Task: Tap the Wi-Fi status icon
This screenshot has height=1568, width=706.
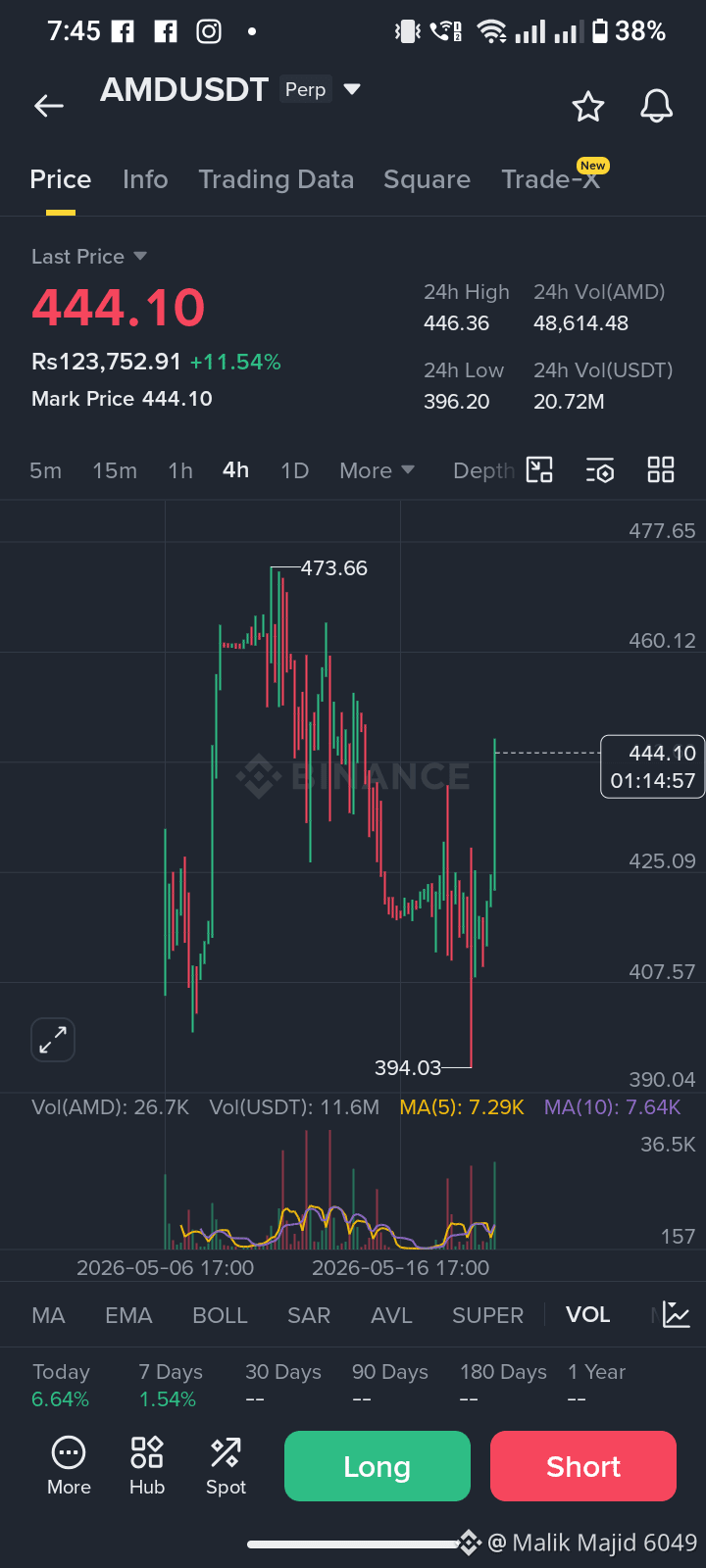Action: click(491, 31)
